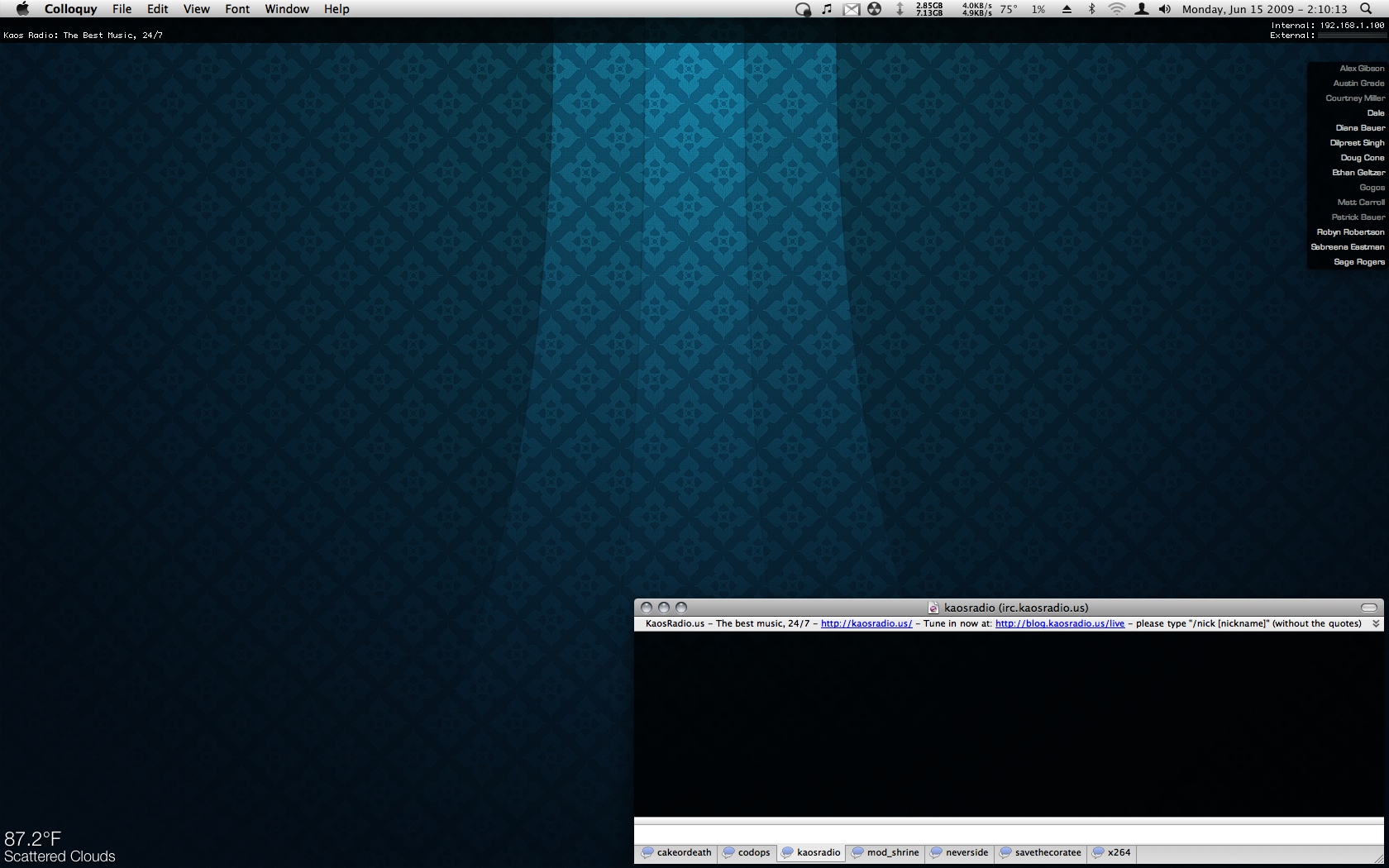
Task: Select Diana Bauer in buddy list
Action: click(x=1360, y=128)
